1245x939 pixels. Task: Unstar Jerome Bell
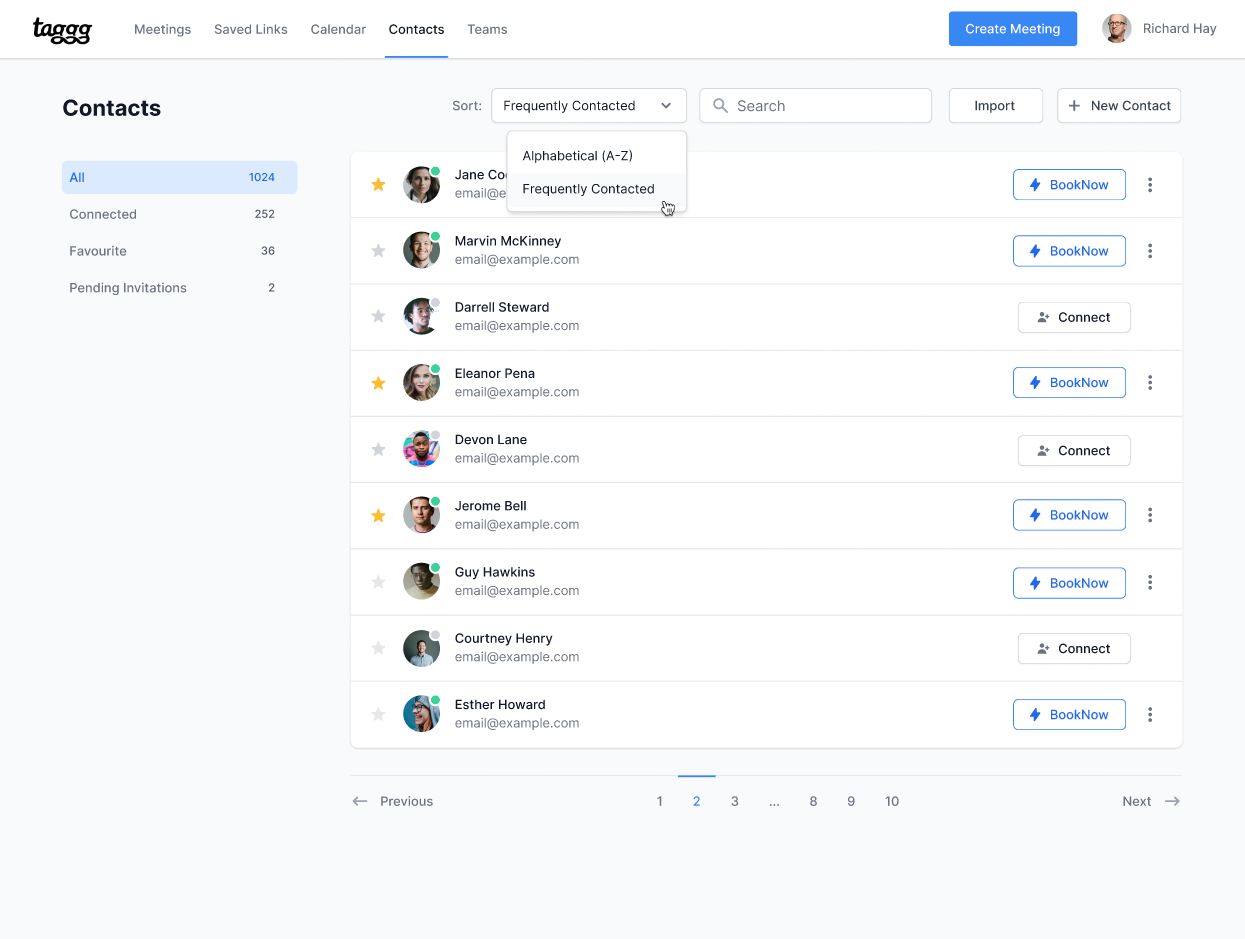coord(378,516)
